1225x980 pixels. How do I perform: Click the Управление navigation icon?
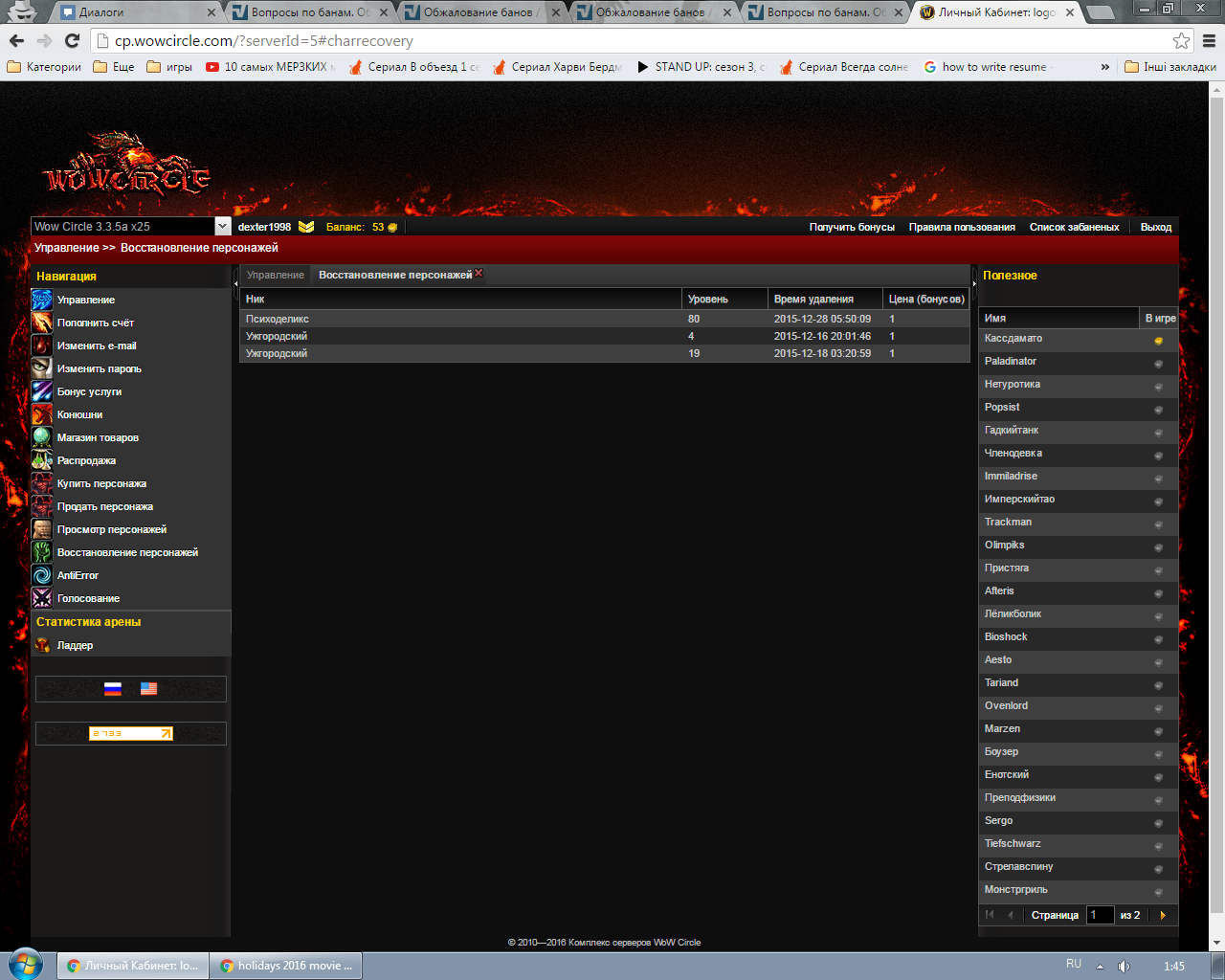coord(42,300)
